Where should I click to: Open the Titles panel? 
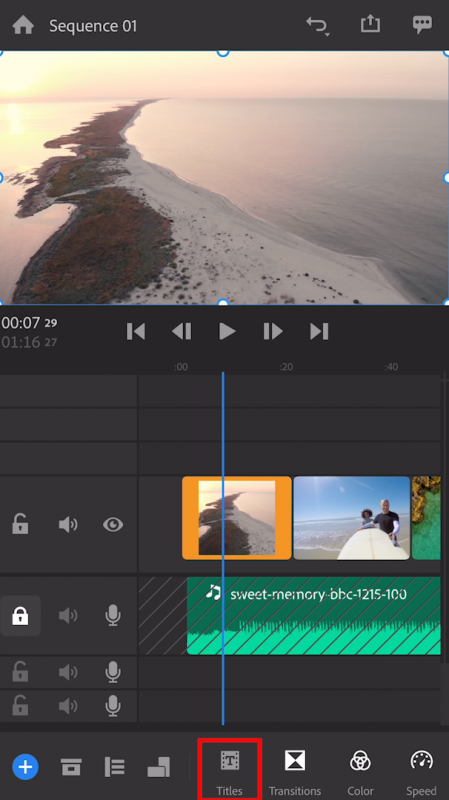(x=230, y=769)
